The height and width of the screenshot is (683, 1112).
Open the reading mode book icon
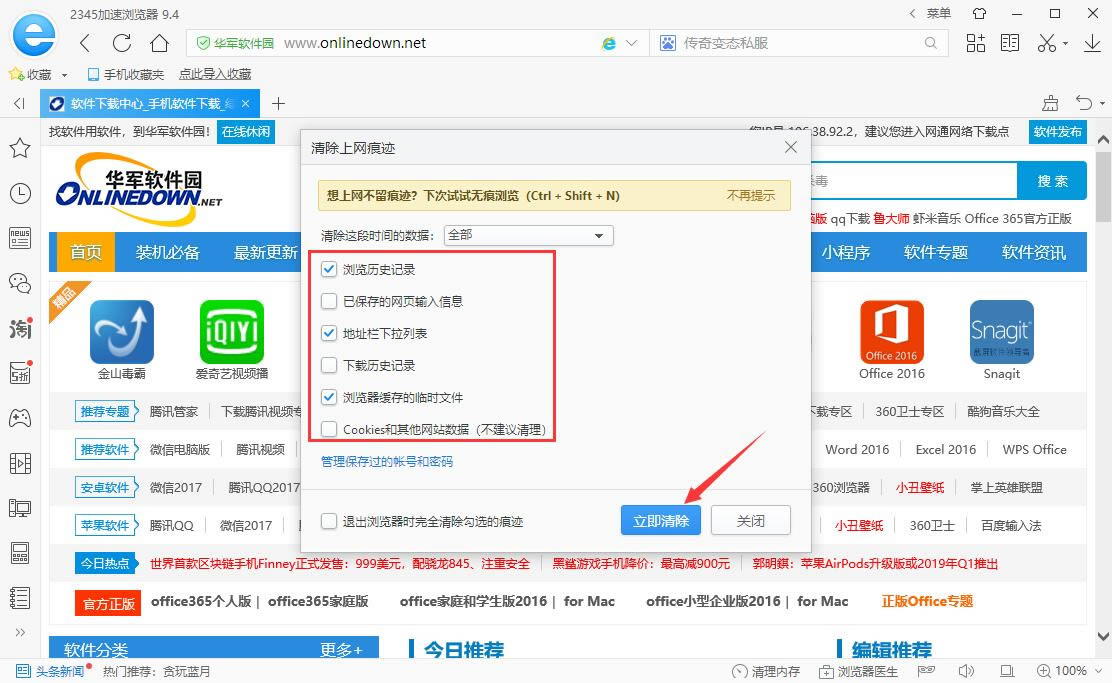(x=1010, y=43)
